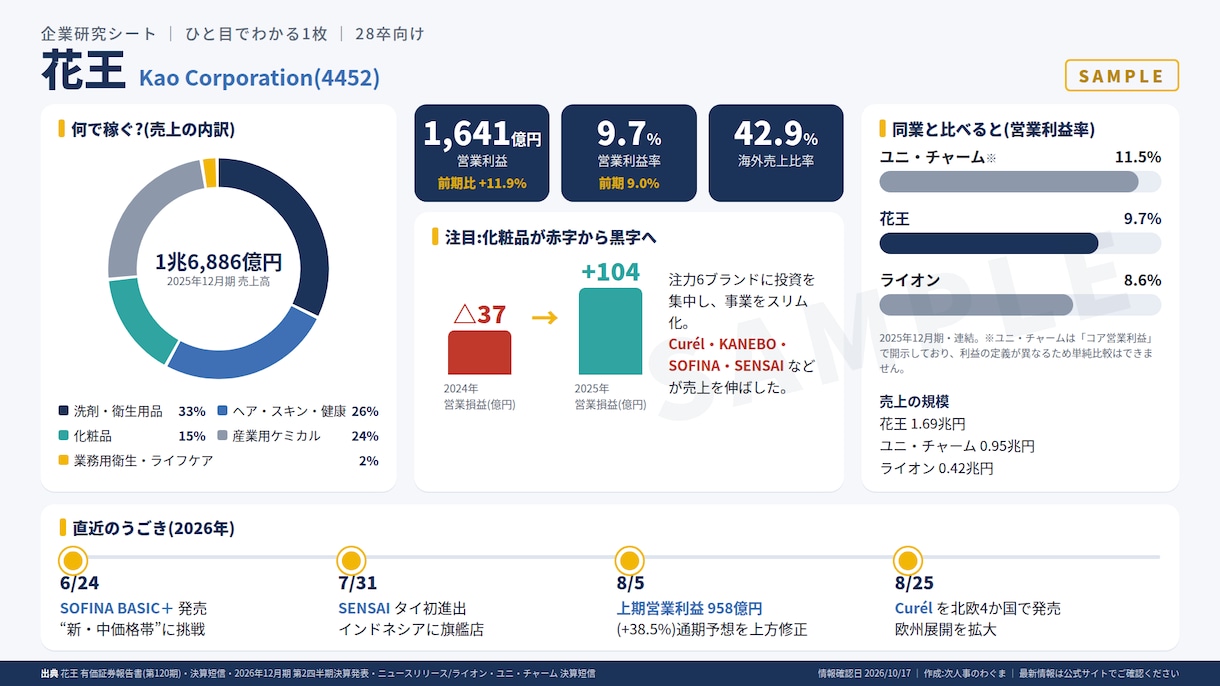Click the 前期 9.0% text

point(629,183)
